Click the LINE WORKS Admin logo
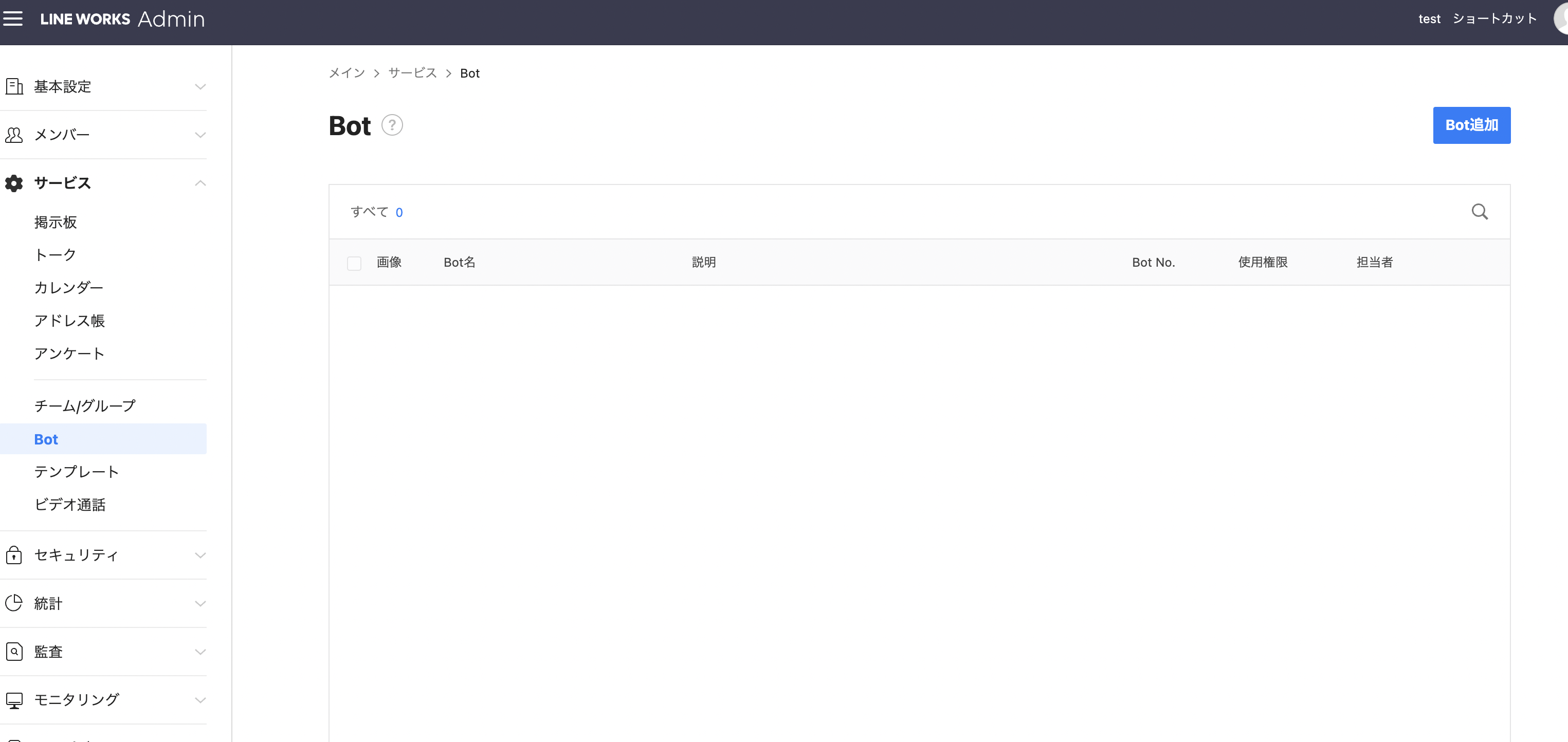1568x742 pixels. tap(122, 19)
